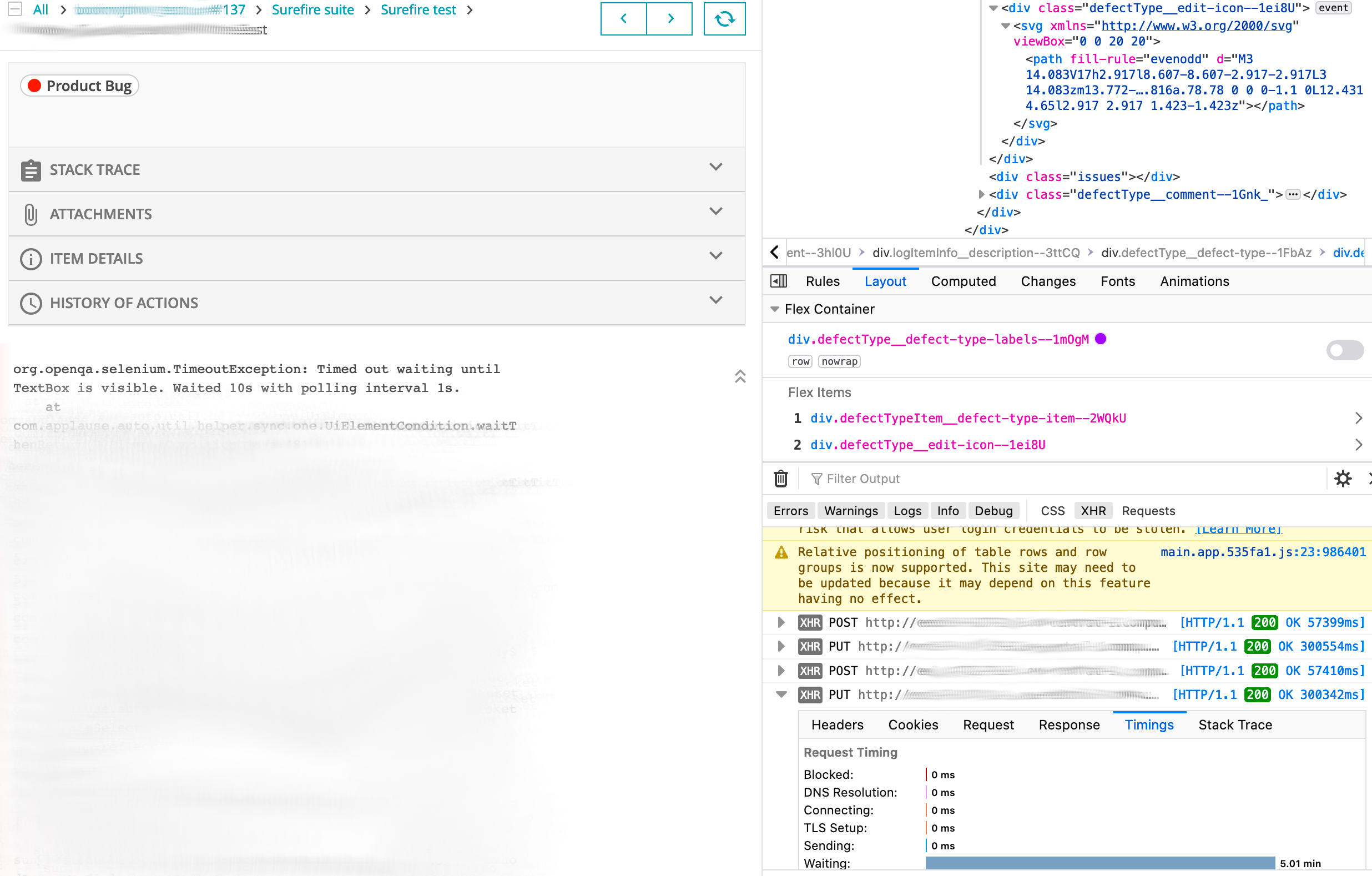Open the Animations tab
Screen dimensions: 1372x876
(x=1194, y=281)
